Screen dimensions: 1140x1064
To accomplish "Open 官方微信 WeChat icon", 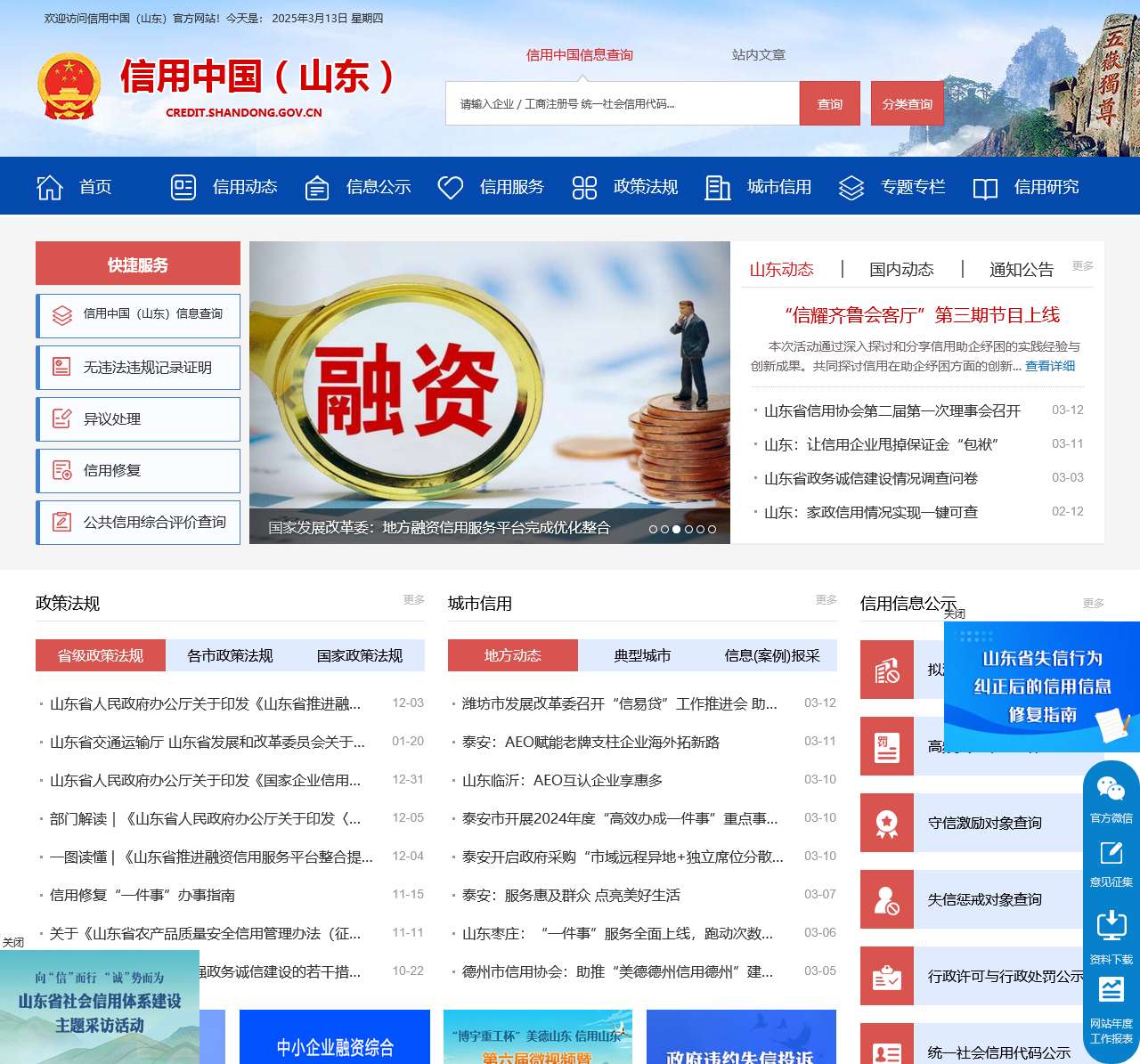I will coord(1111,789).
